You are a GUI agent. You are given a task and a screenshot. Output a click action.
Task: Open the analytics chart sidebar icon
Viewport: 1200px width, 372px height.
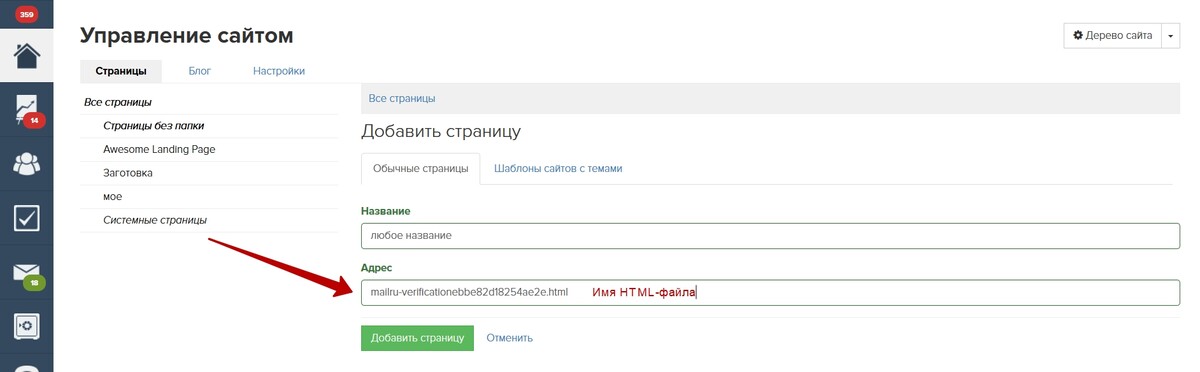click(x=27, y=108)
